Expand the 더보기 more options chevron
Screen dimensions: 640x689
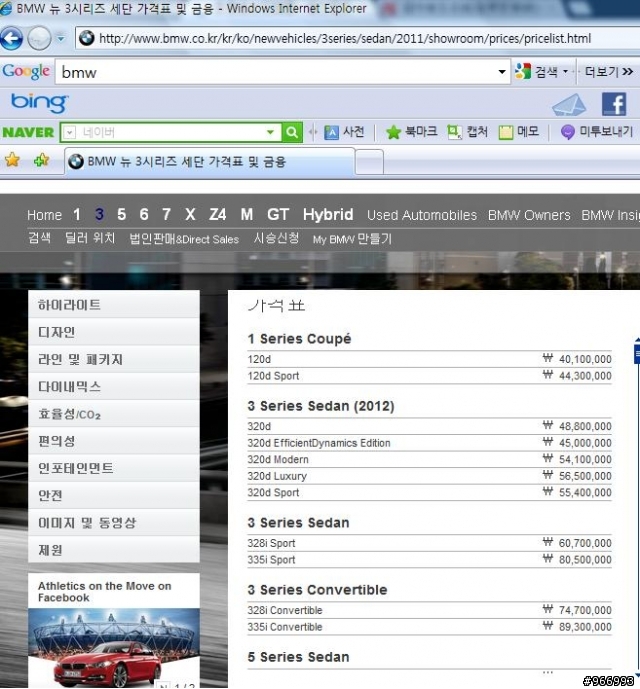click(609, 72)
